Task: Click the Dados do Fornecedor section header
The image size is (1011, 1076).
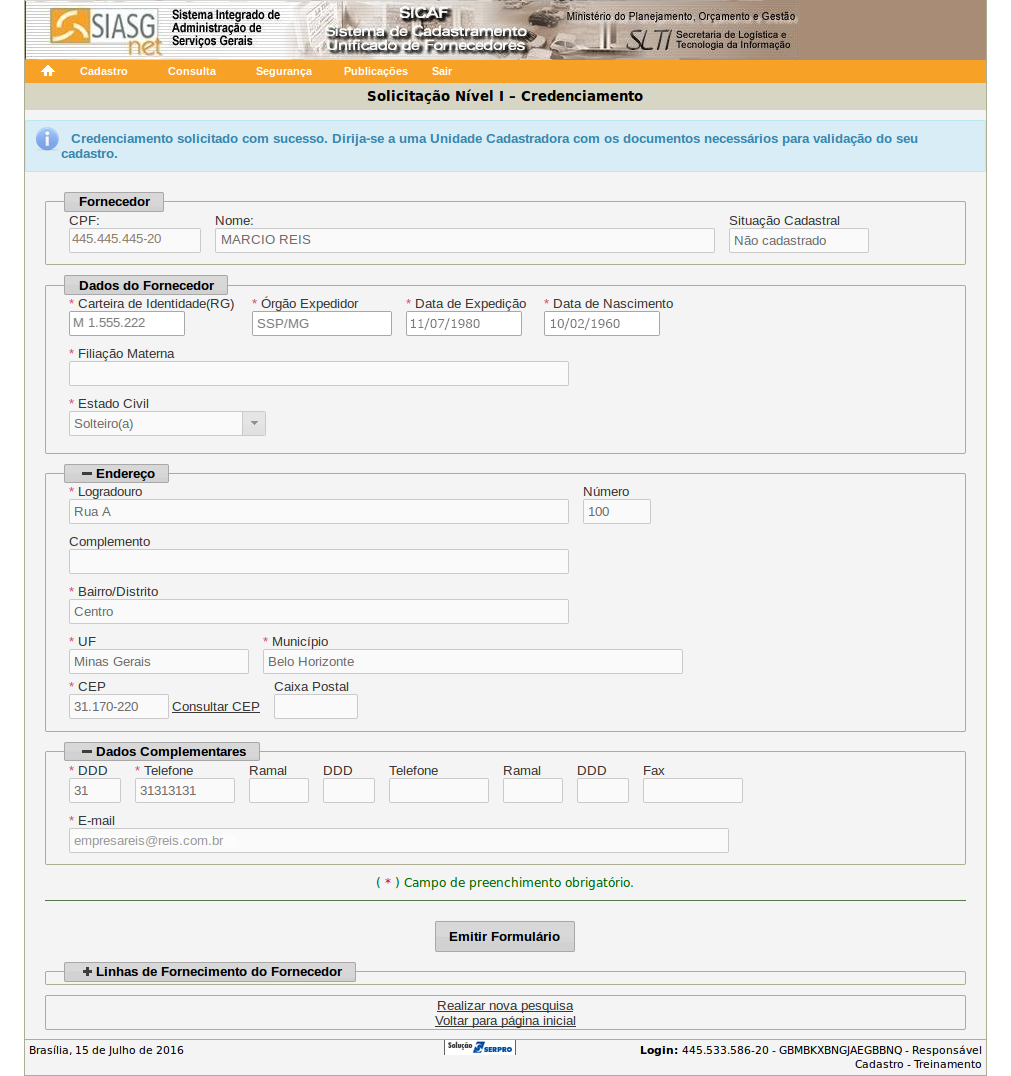Action: click(x=146, y=285)
